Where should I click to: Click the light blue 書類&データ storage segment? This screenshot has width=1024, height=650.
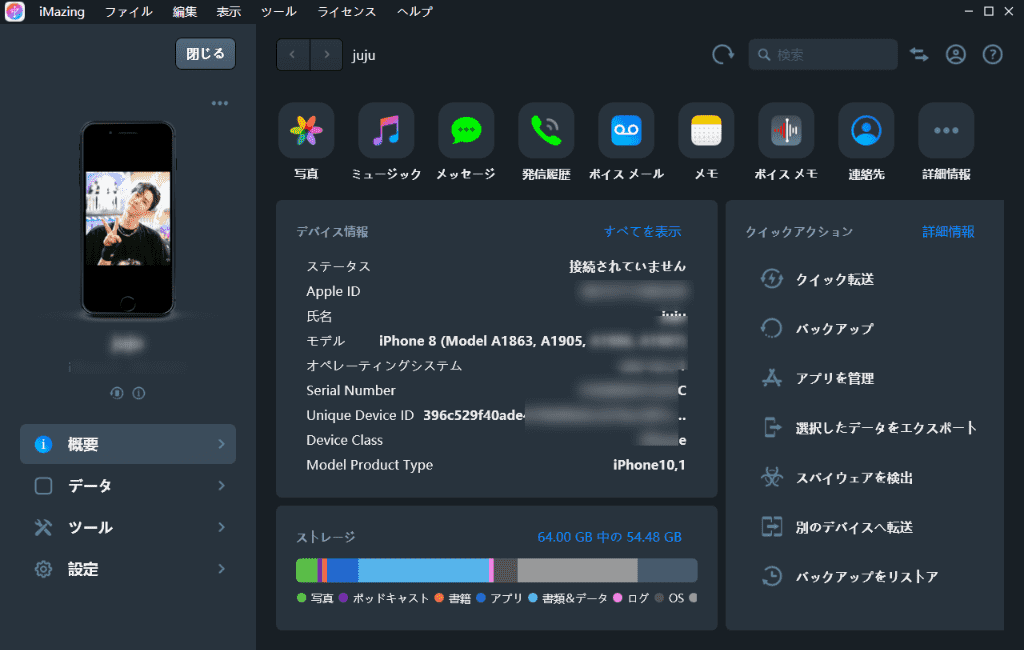[x=423, y=570]
